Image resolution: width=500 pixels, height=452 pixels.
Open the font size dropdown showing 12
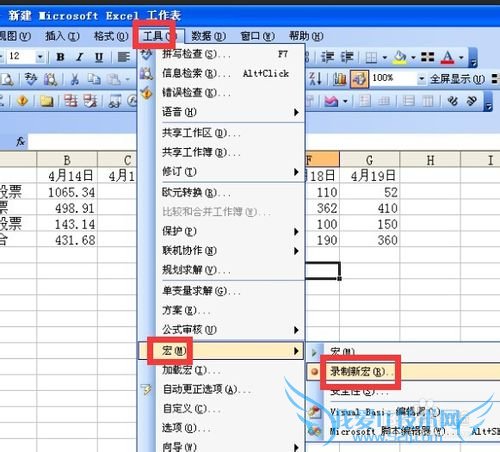[x=40, y=57]
